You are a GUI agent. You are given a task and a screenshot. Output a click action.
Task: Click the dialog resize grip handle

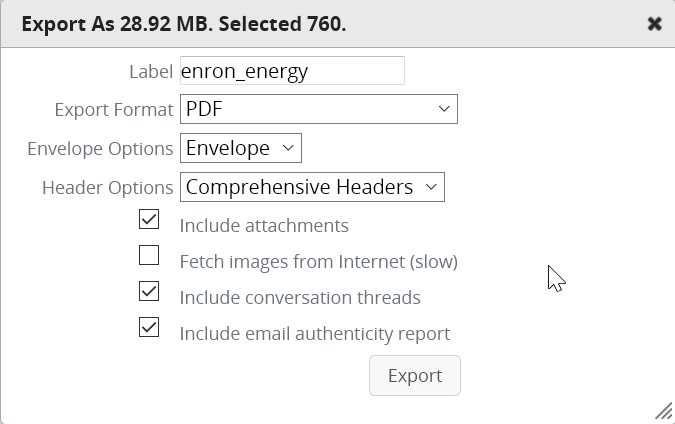[x=663, y=410]
